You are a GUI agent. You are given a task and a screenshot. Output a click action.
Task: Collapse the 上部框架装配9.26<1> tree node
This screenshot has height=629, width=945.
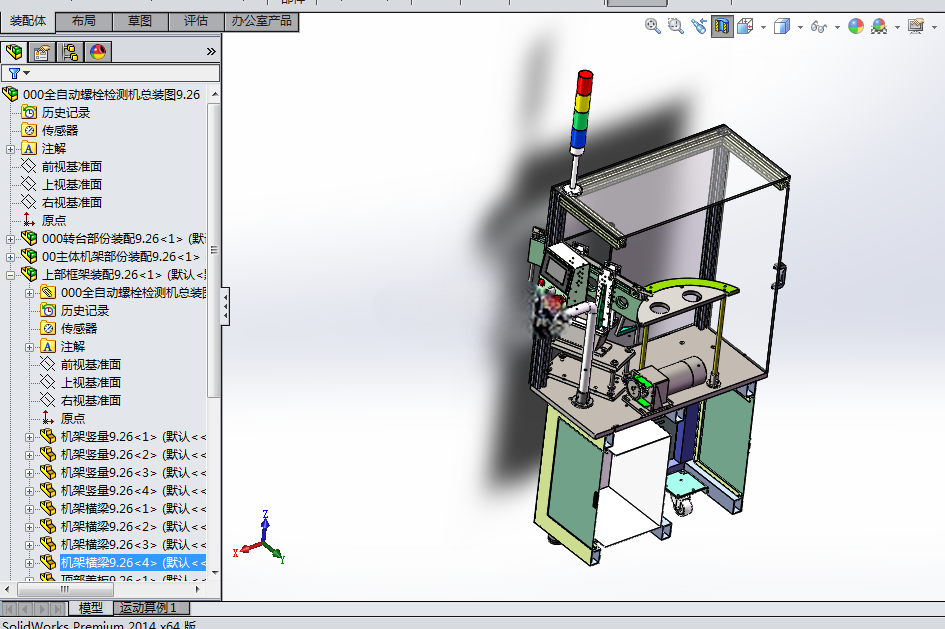point(10,275)
